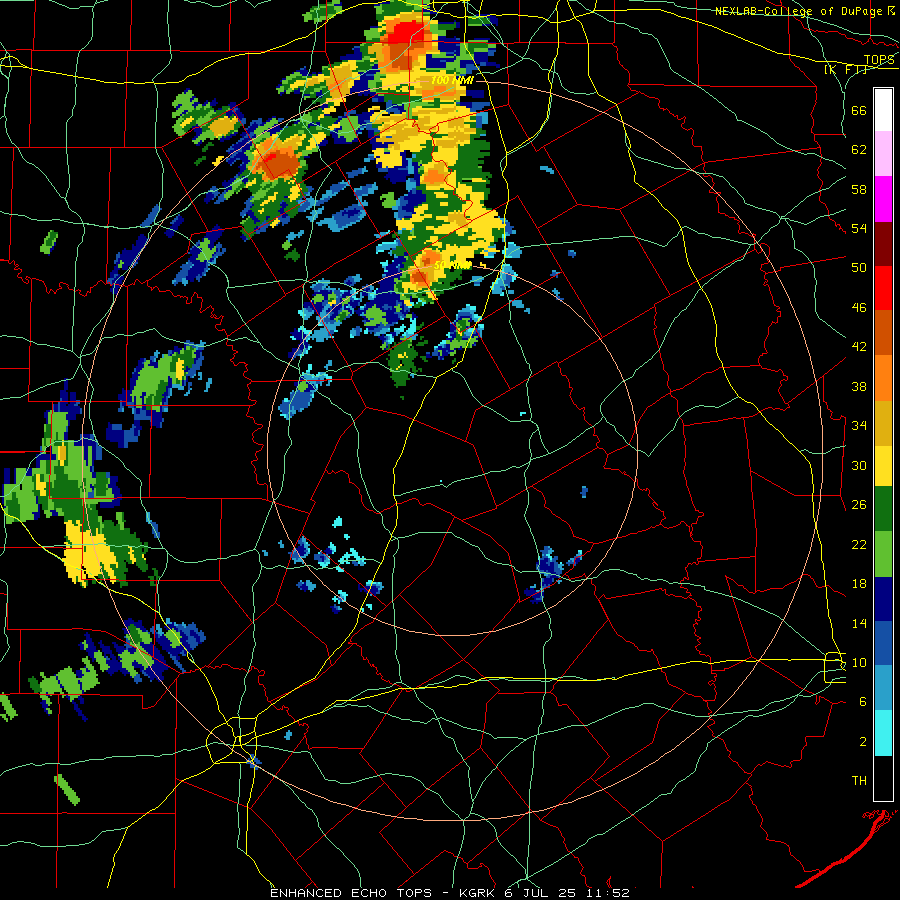Image resolution: width=900 pixels, height=900 pixels.
Task: Click the bright orange legend swatch
Action: pyautogui.click(x=883, y=377)
